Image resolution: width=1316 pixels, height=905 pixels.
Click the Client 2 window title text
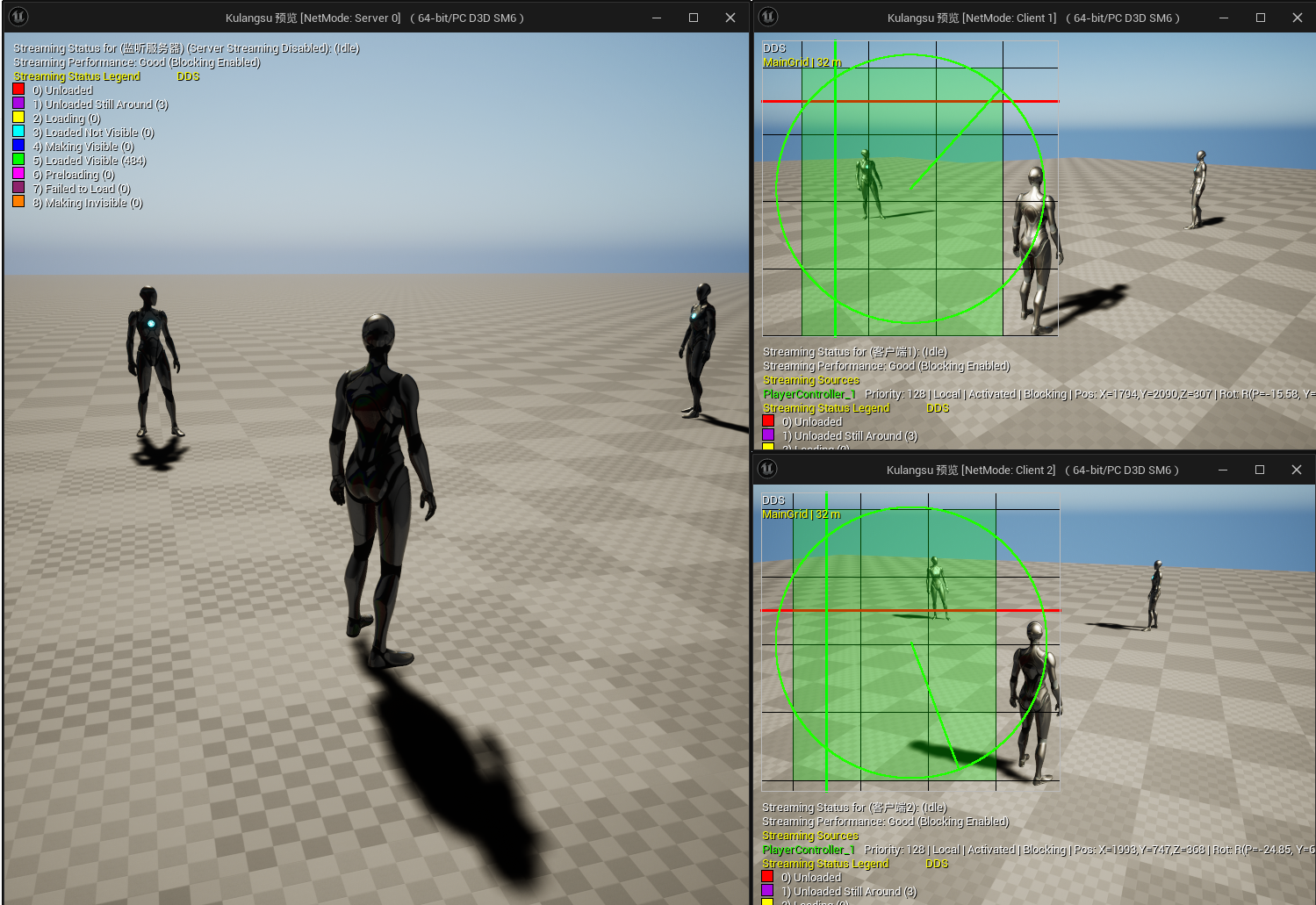pyautogui.click(x=1033, y=470)
